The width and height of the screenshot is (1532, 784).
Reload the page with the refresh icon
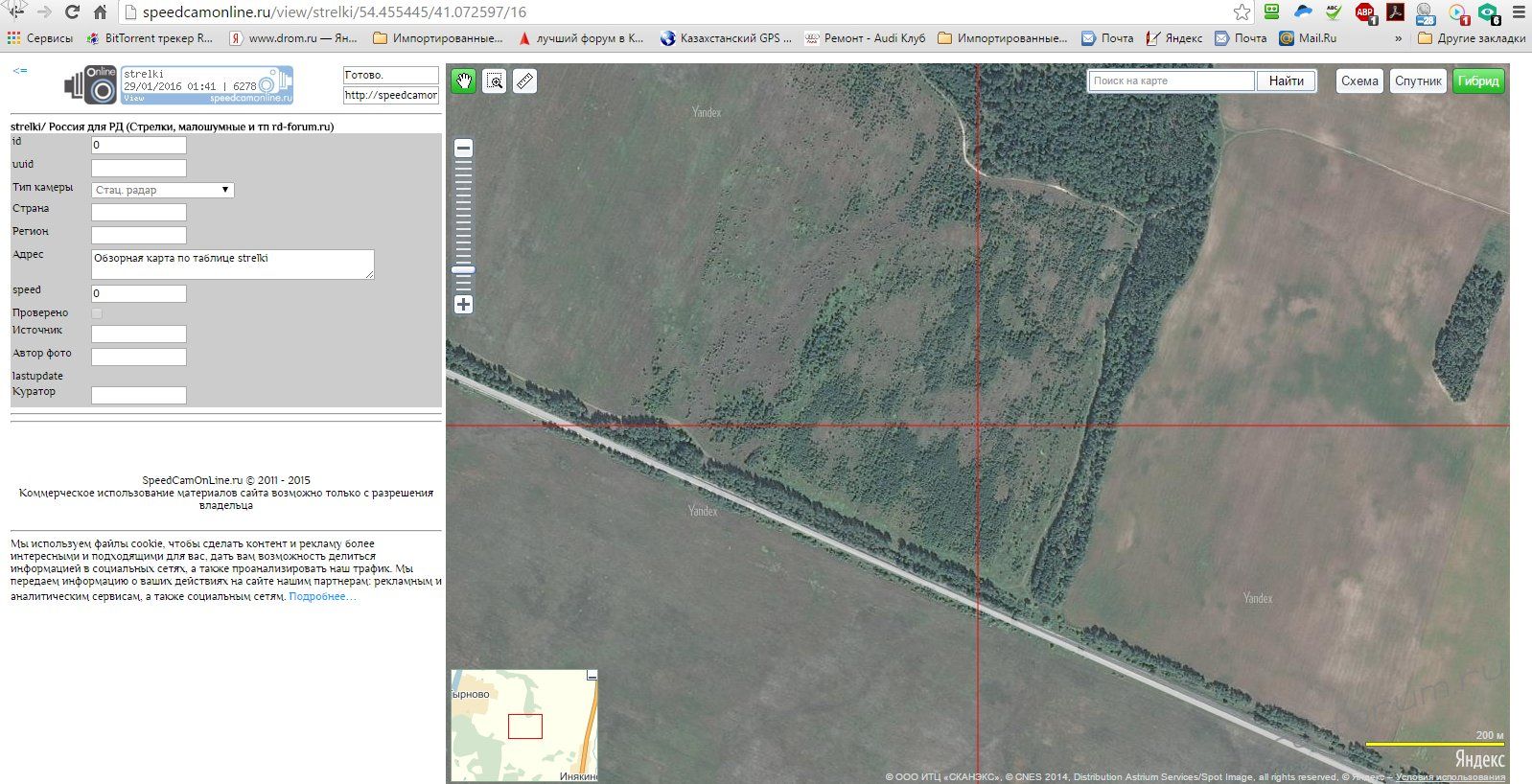pos(72,12)
